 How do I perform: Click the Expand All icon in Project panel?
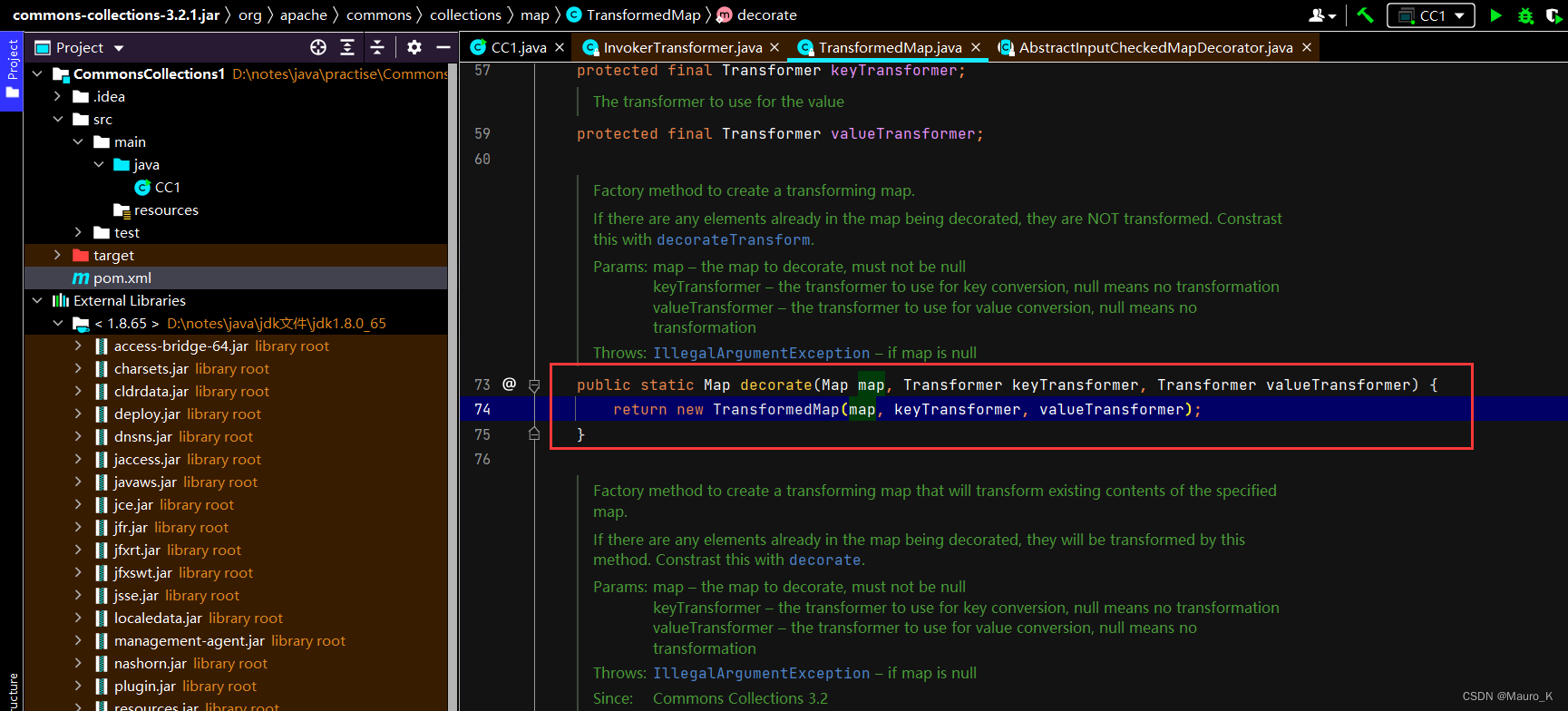[347, 47]
